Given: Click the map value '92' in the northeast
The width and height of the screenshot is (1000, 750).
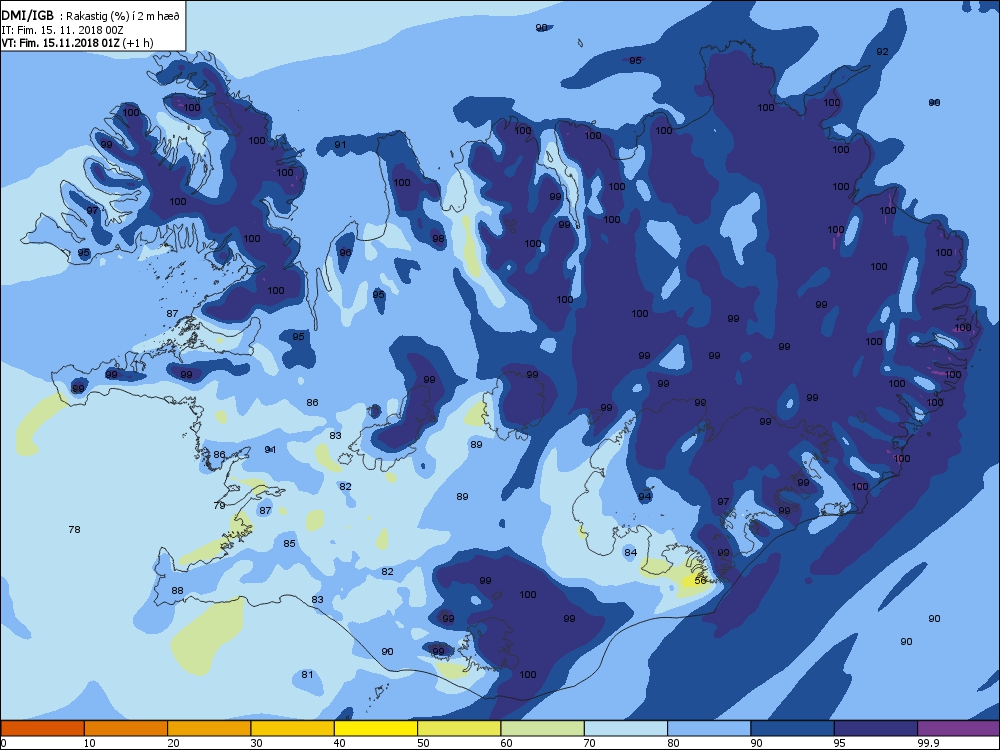Looking at the screenshot, I should click(x=882, y=52).
